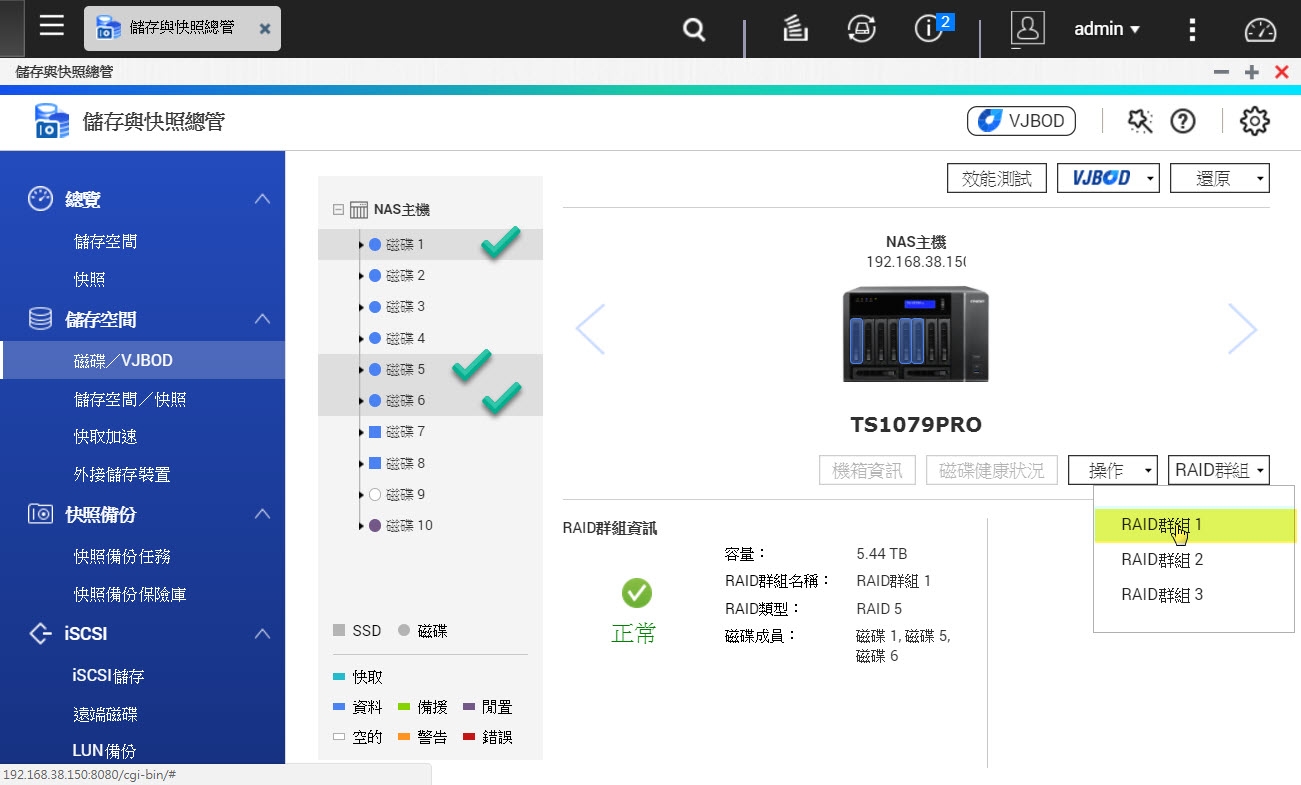
Task: Open the admin user dropdown
Action: tap(1107, 29)
